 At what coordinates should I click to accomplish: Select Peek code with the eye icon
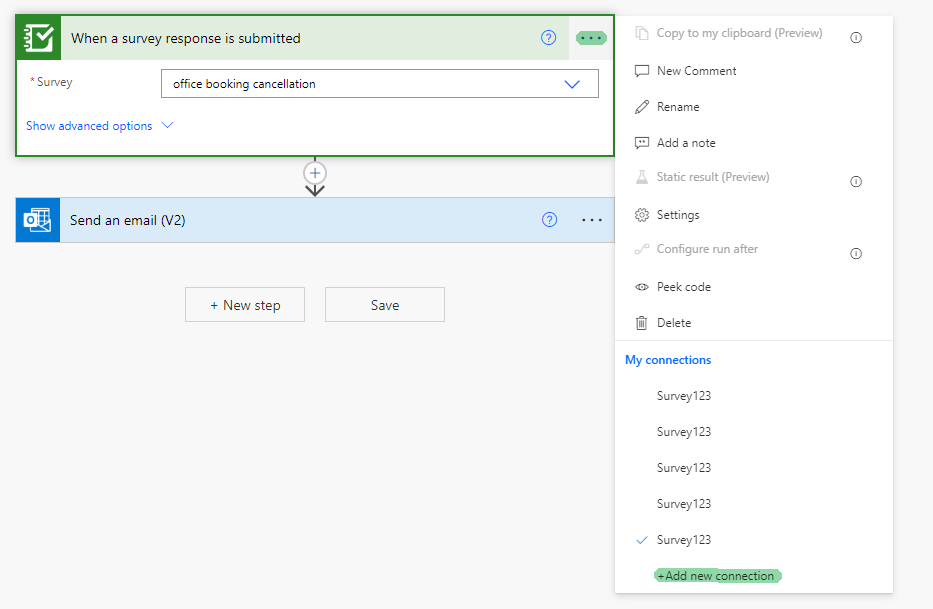(x=641, y=286)
